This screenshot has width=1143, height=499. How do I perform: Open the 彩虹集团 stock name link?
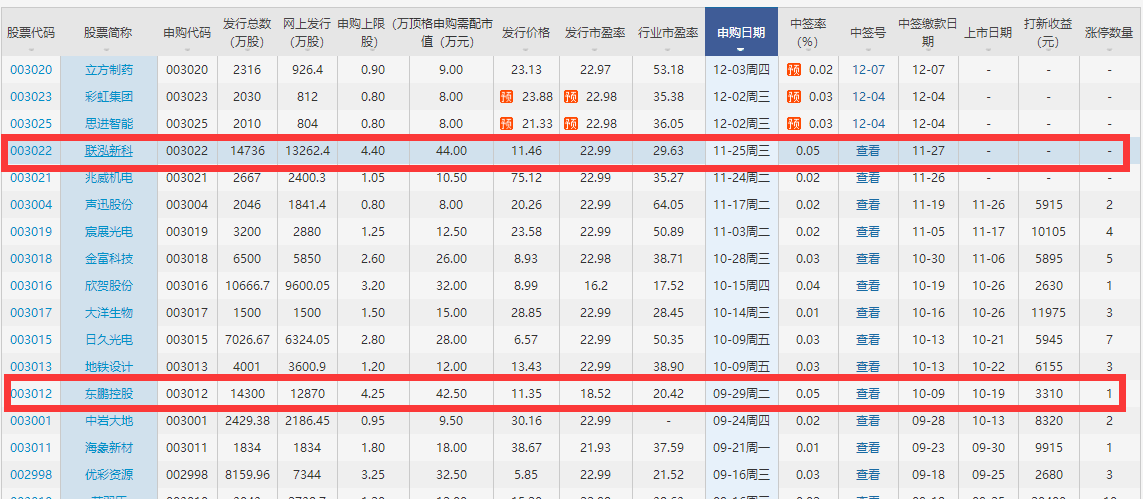(x=109, y=97)
